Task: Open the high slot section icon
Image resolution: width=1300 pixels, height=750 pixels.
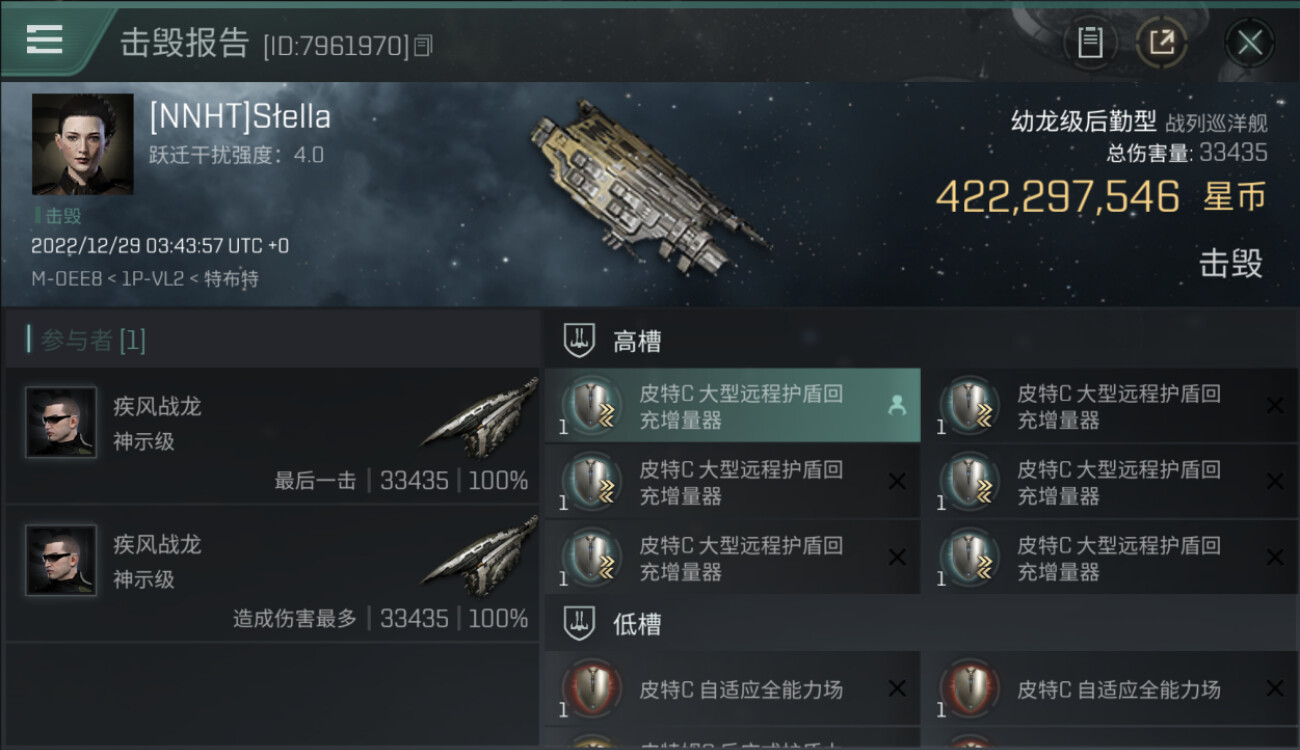Action: pyautogui.click(x=579, y=341)
